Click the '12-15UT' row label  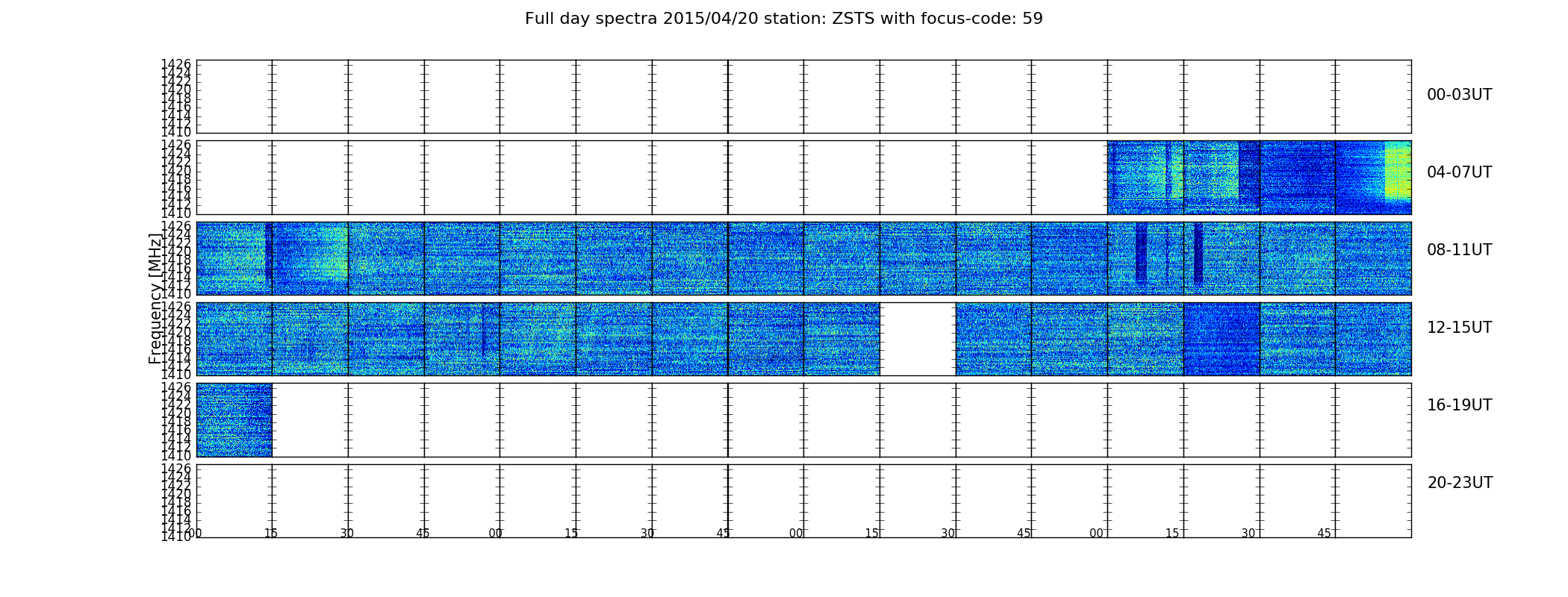coord(1459,328)
